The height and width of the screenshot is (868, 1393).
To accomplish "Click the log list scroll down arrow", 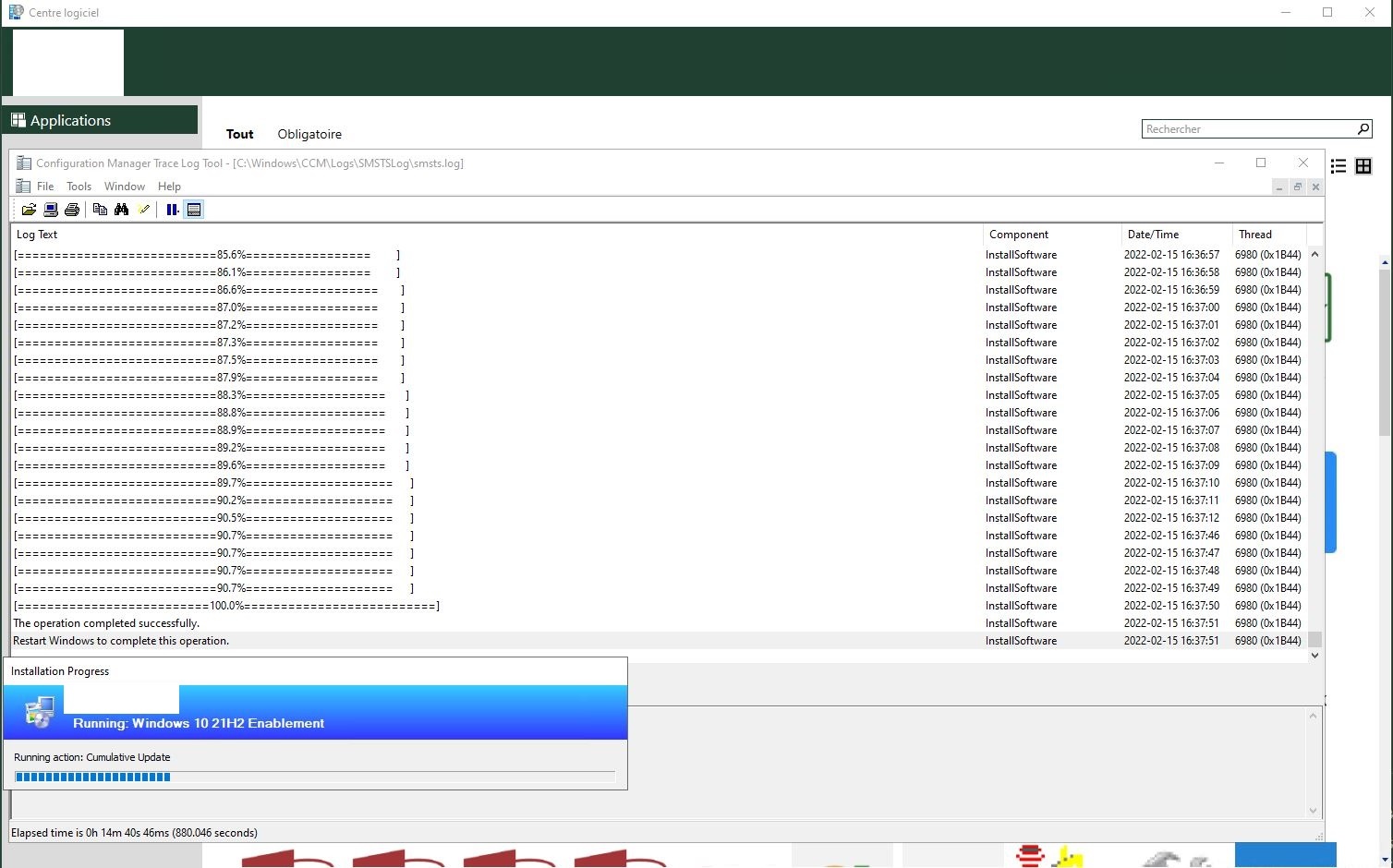I will pos(1314,656).
